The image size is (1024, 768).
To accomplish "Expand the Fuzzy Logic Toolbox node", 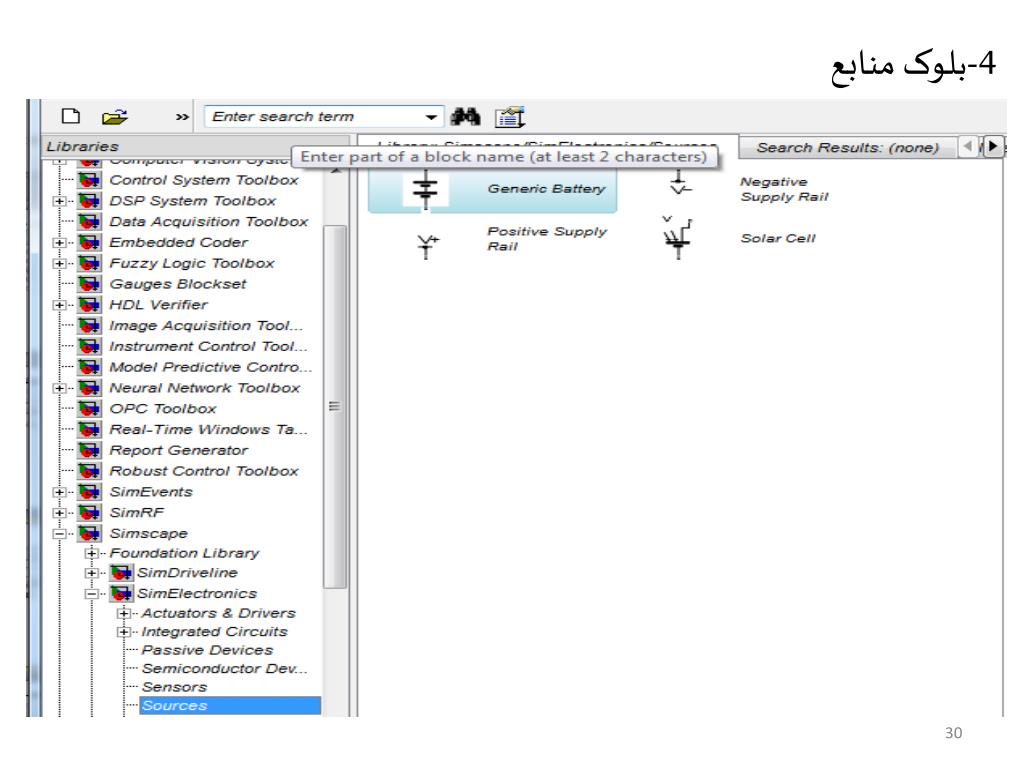I will pos(59,264).
